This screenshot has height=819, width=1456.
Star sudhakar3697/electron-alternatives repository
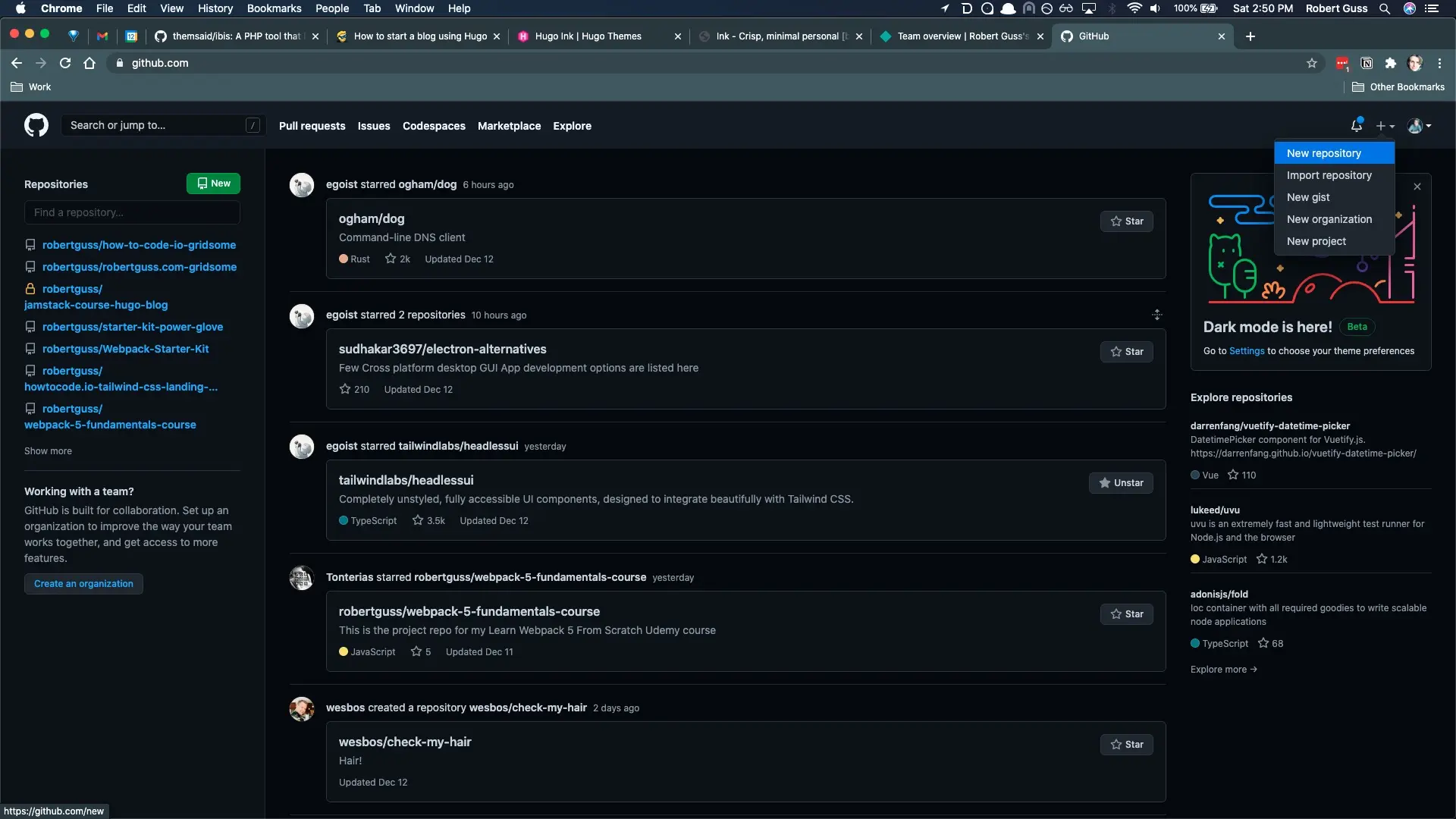pyautogui.click(x=1126, y=352)
